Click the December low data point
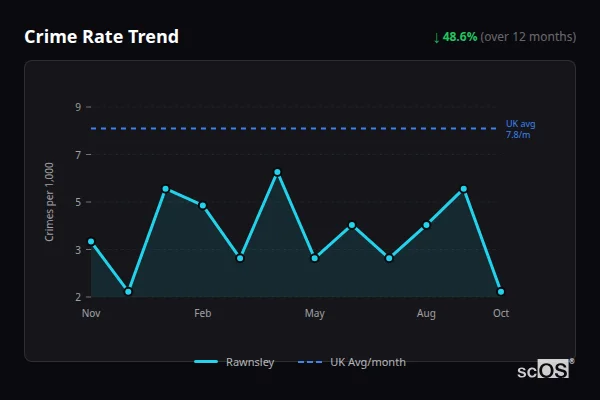 (x=129, y=292)
